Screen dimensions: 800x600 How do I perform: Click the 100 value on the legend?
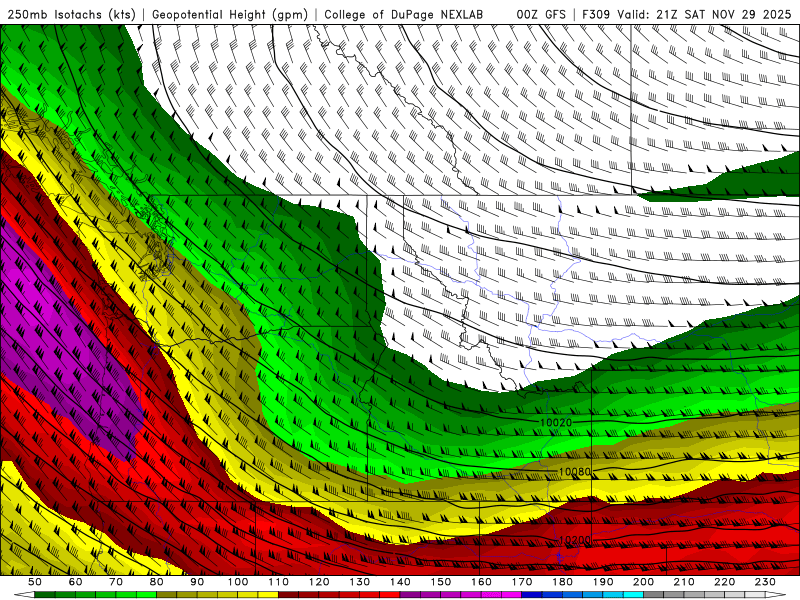[x=238, y=582]
